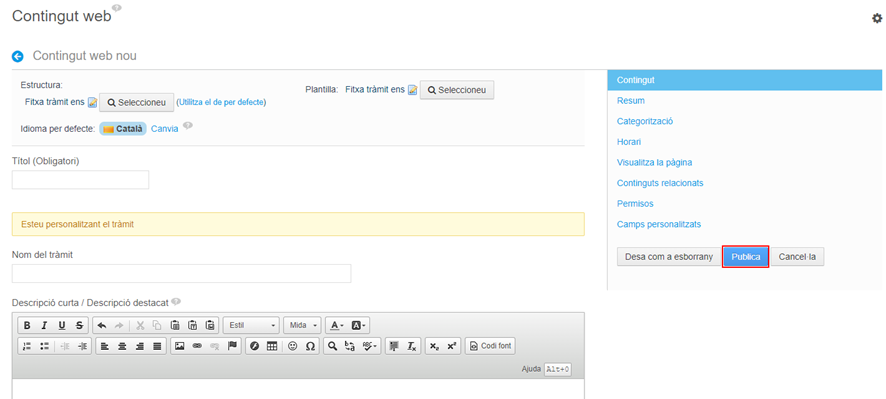Screen dimensions: 886x399
Task: Insert an anchor flag
Action: point(232,346)
